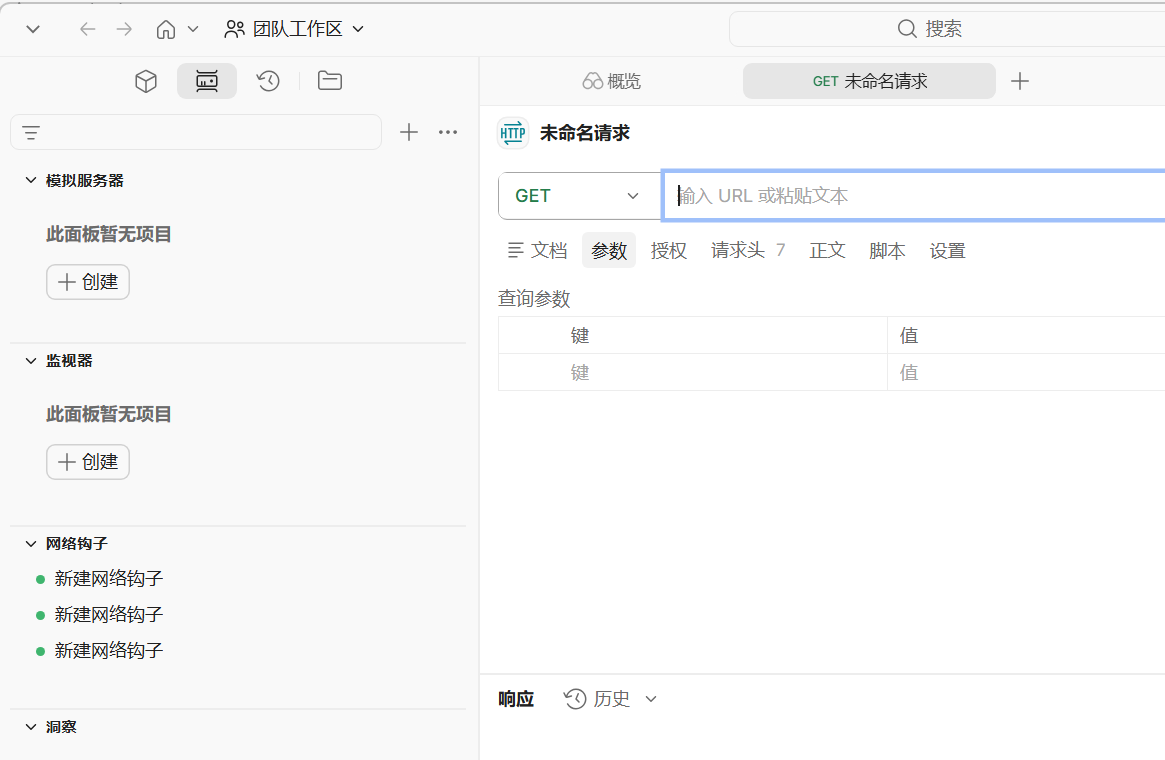Screen dimensions: 1165x760
Task: Click the back navigation arrow
Action: click(88, 29)
